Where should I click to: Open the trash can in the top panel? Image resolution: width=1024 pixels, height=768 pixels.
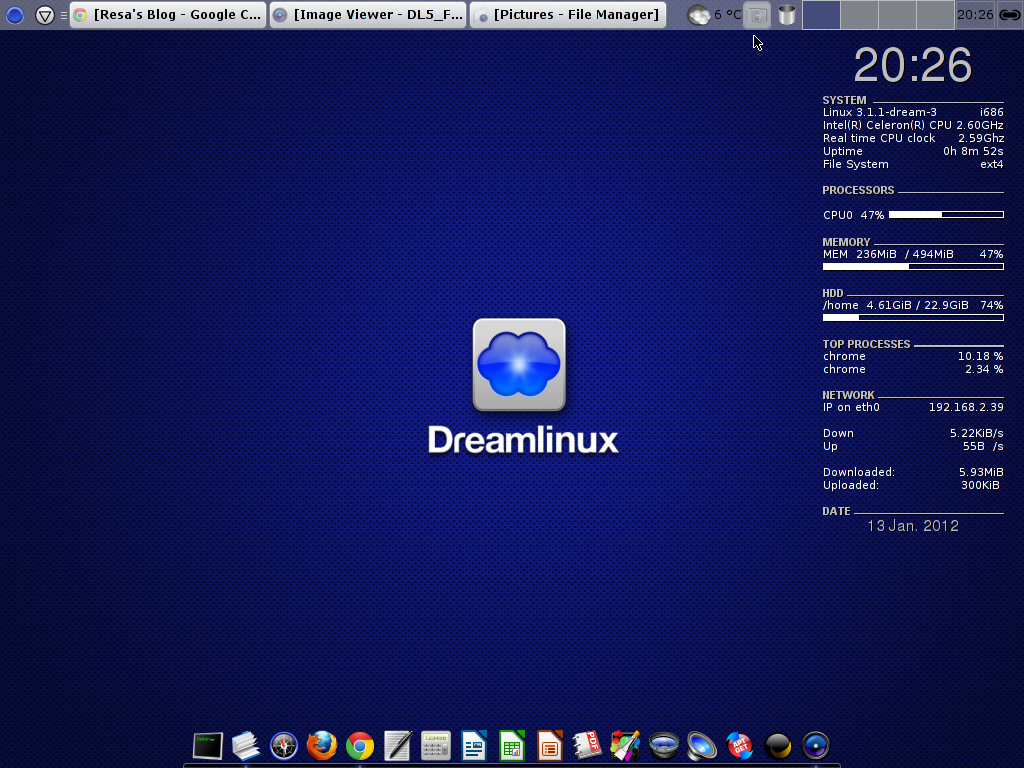[x=786, y=14]
